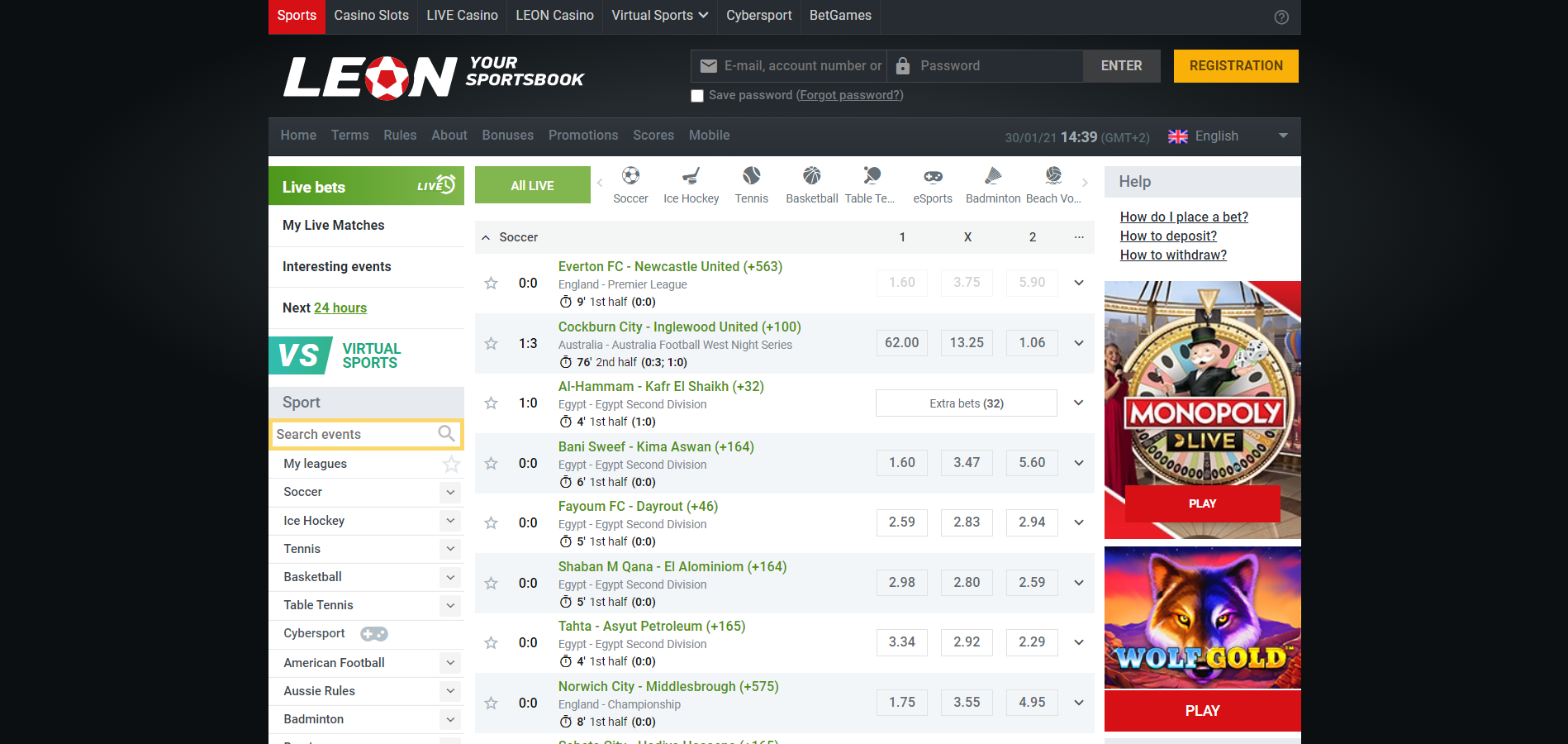Open the eSports gamepad icon

point(933,176)
